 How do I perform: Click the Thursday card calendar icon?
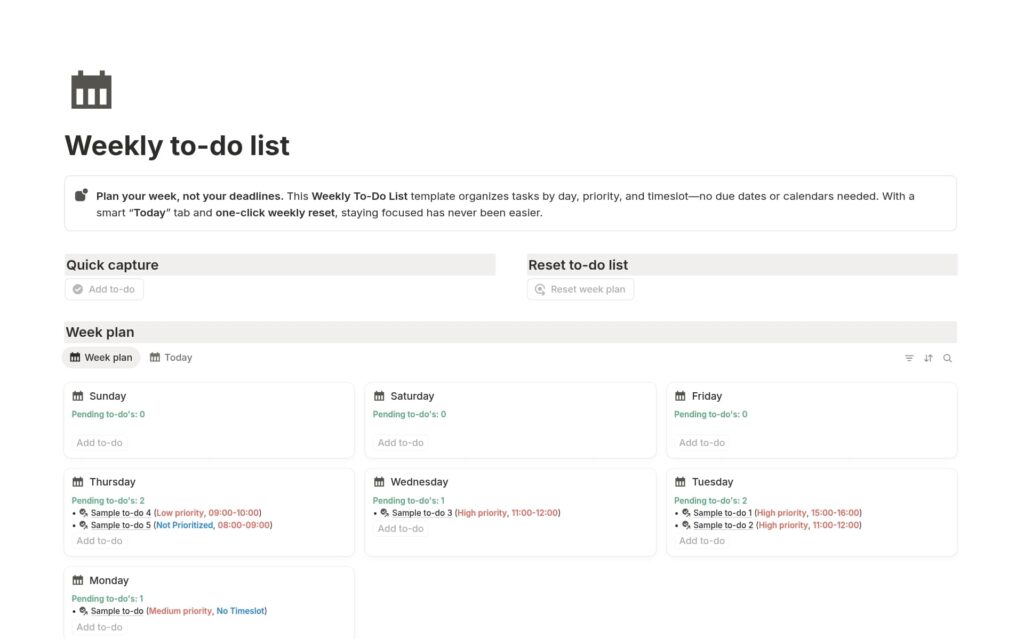pos(78,482)
